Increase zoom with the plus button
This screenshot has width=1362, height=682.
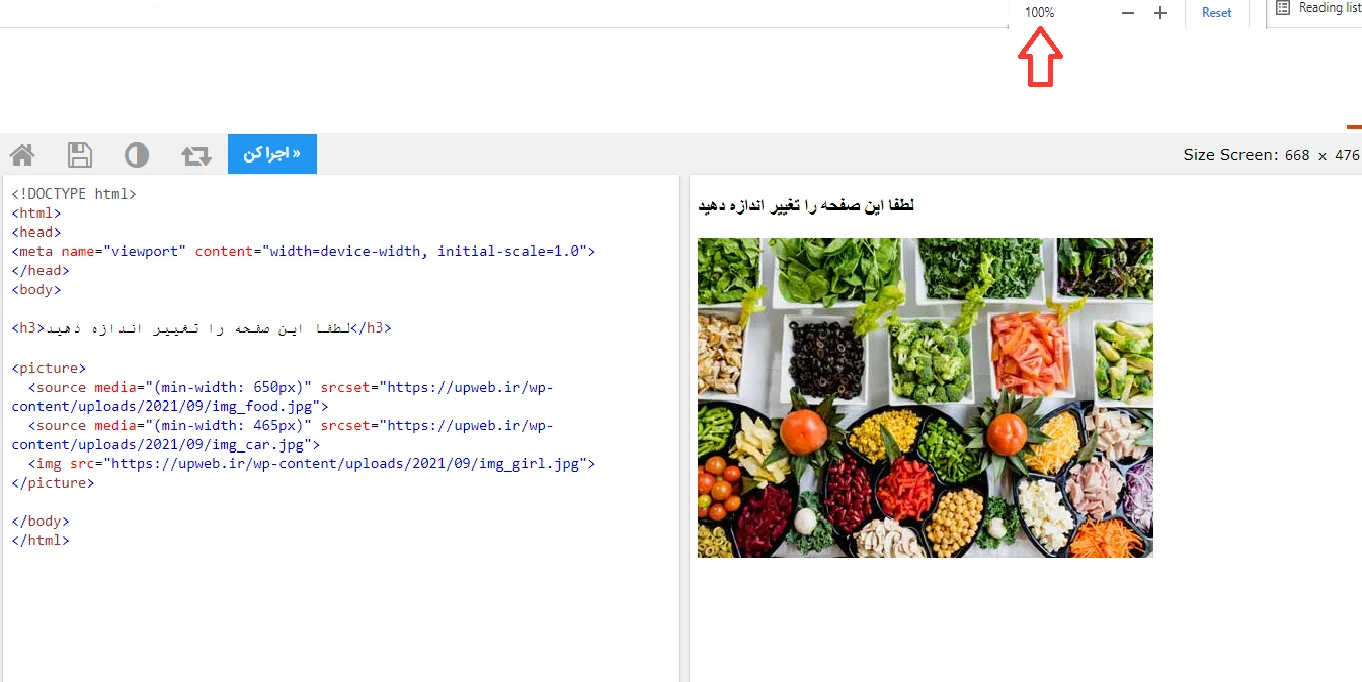point(1160,13)
